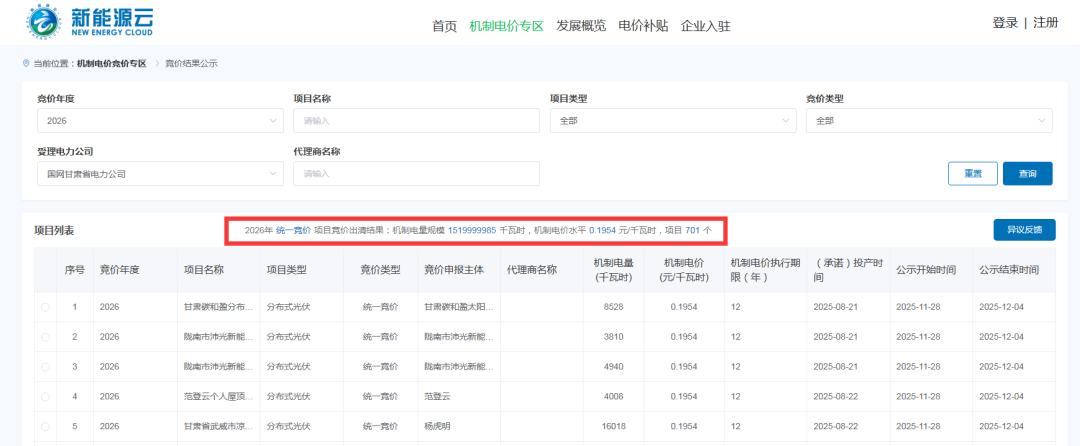Open the 竞价年度 dropdown showing 2026
This screenshot has height=446, width=1080.
point(159,121)
